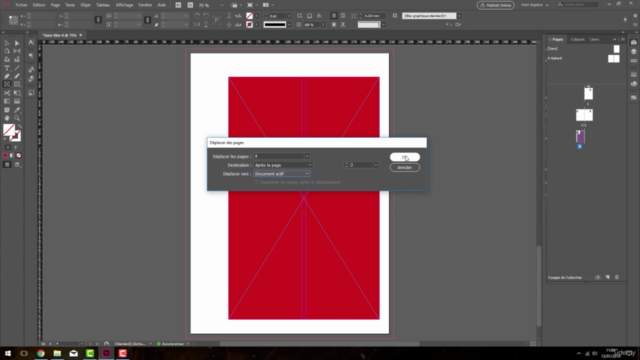Click the Publish Online button
Screen dimensions: 640x360
pos(496,5)
